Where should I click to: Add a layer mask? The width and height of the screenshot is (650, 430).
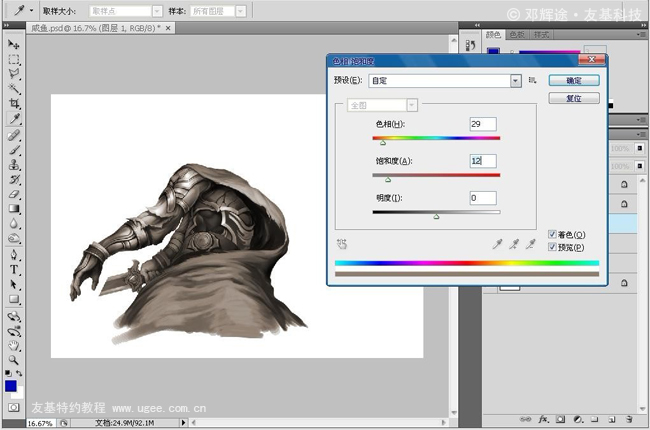click(560, 420)
